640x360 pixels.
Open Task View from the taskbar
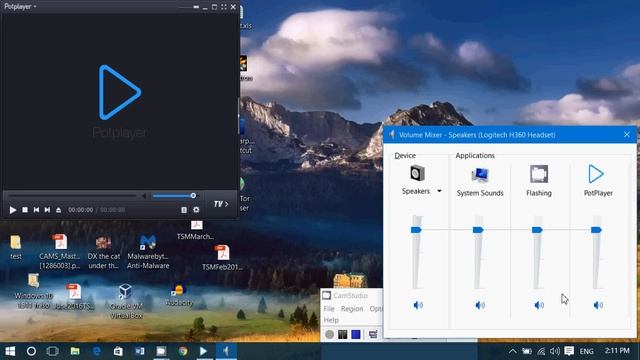coord(53,351)
